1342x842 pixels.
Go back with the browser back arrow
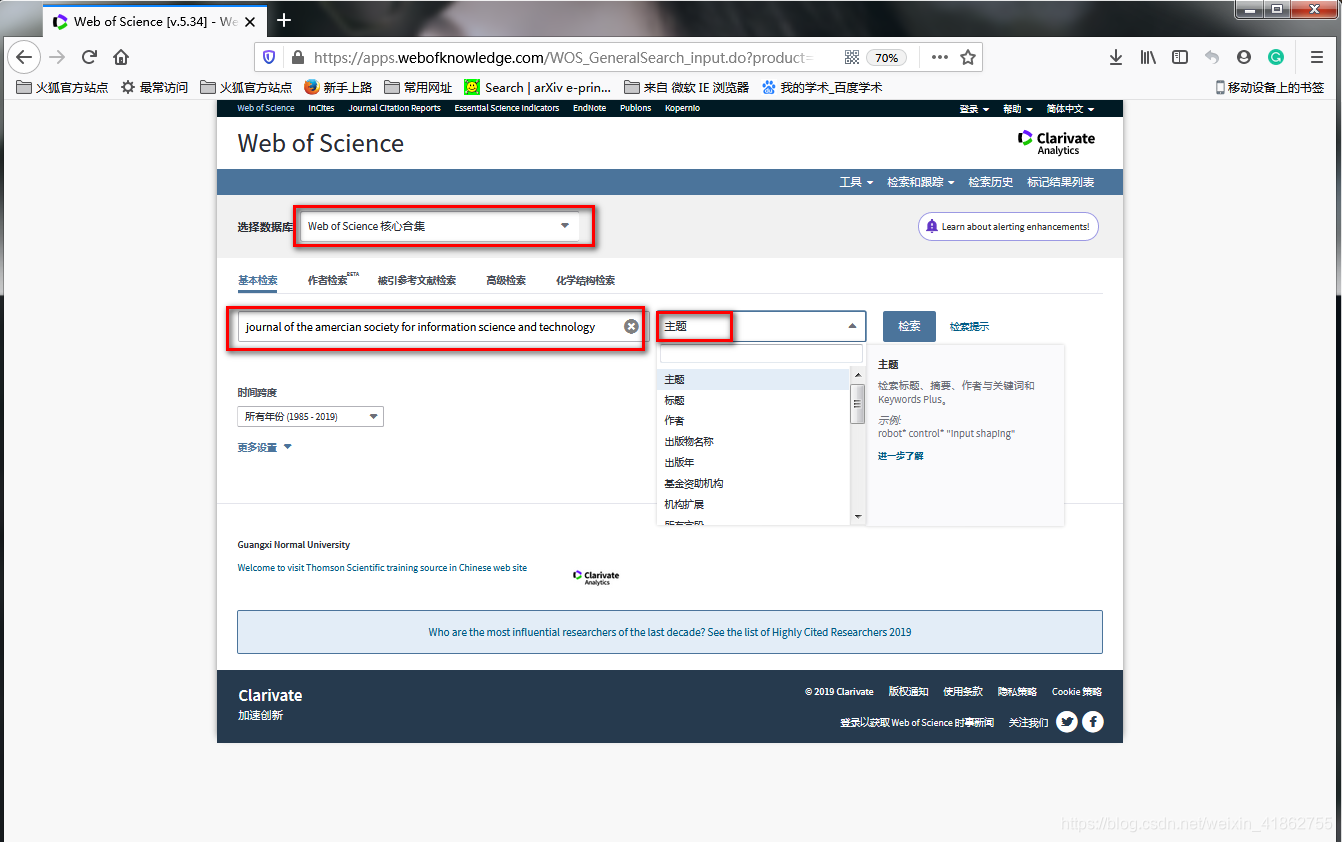point(24,57)
